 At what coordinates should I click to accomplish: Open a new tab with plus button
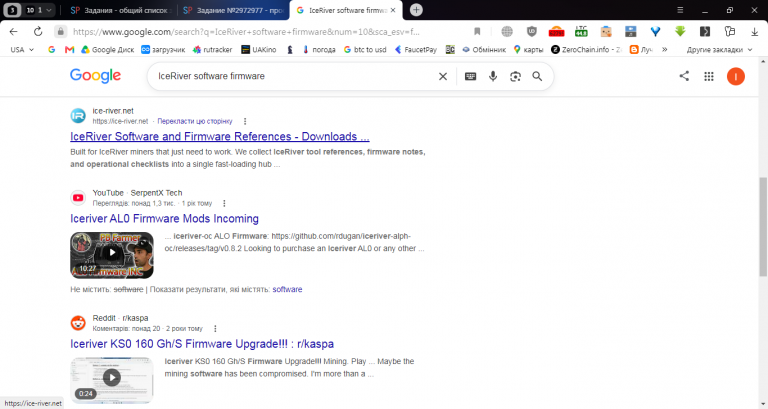pyautogui.click(x=416, y=10)
